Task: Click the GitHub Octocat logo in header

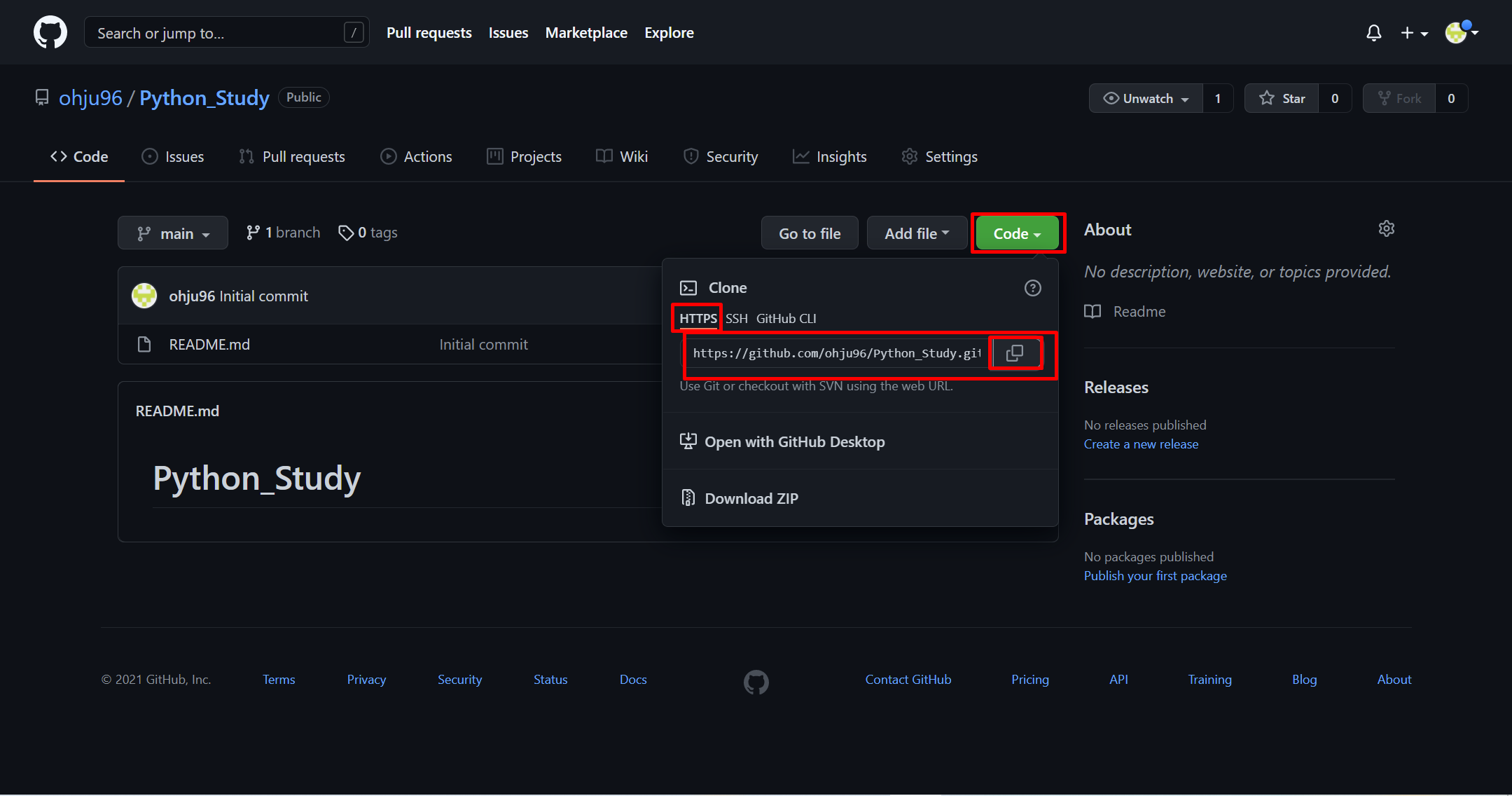Action: [x=50, y=32]
